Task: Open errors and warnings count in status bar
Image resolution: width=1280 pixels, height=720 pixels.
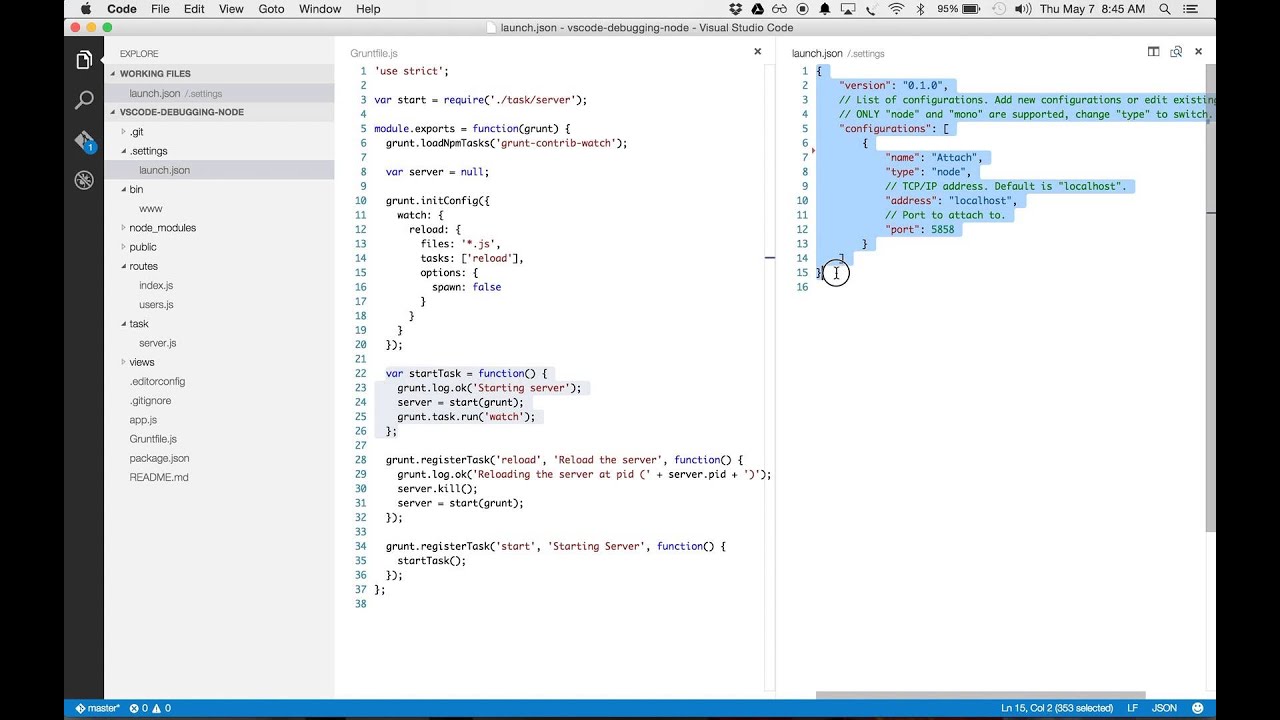Action: [150, 708]
